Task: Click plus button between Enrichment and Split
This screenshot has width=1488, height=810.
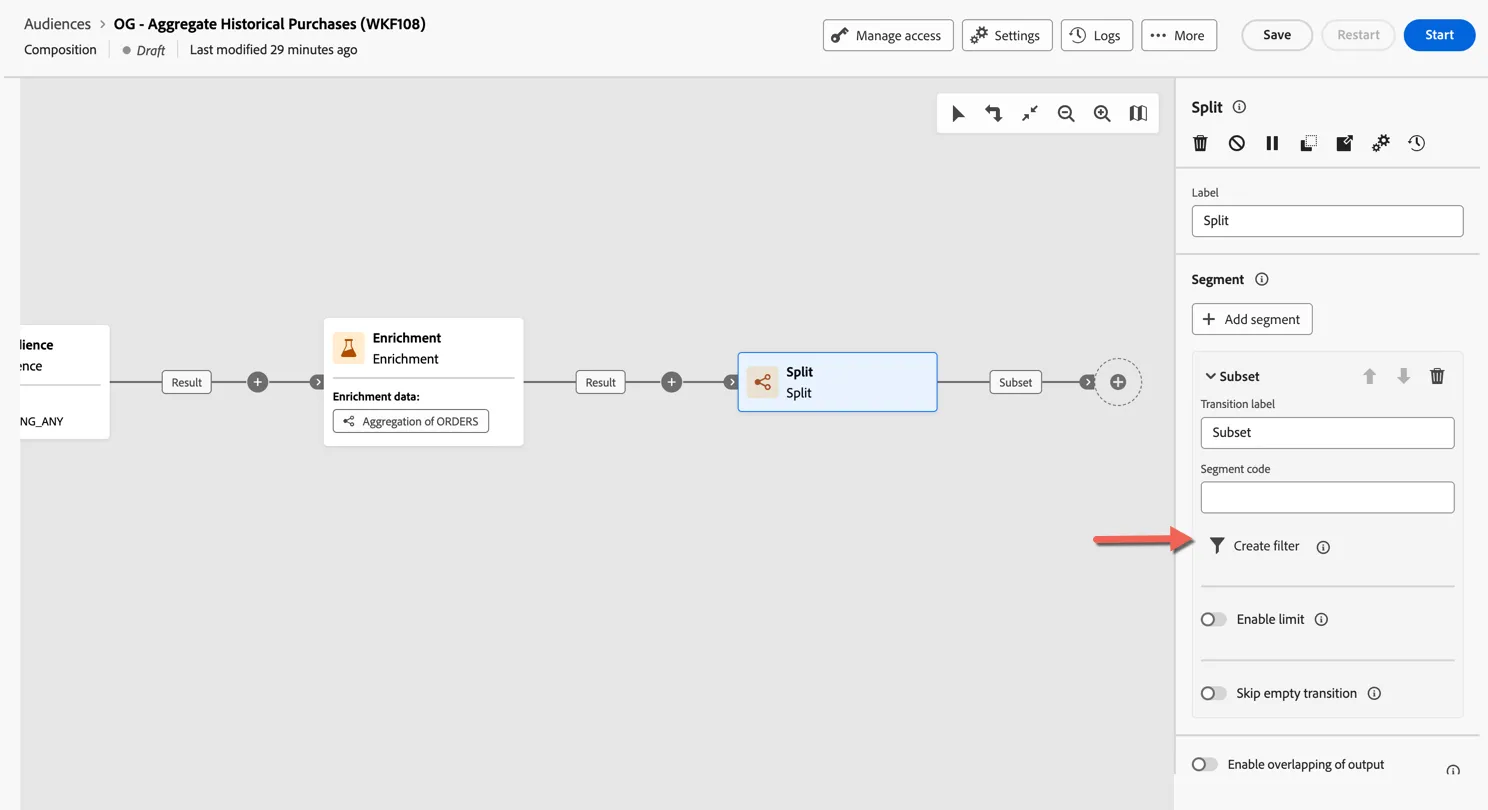Action: 671,382
